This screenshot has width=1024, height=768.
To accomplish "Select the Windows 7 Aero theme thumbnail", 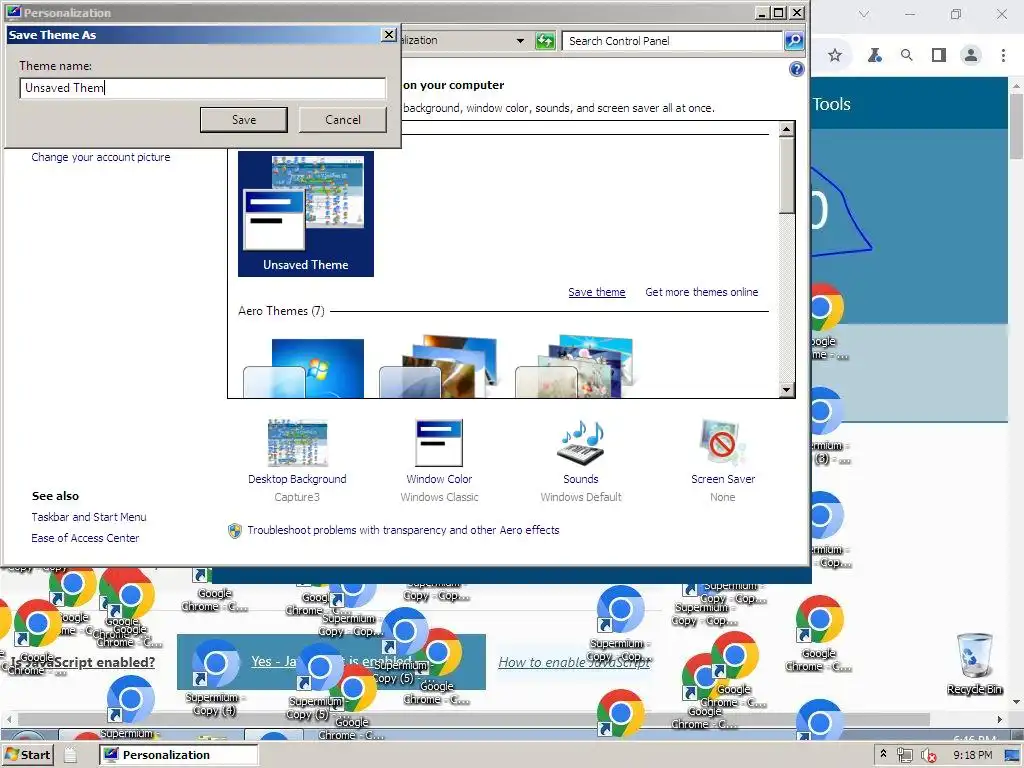I will pyautogui.click(x=304, y=368).
